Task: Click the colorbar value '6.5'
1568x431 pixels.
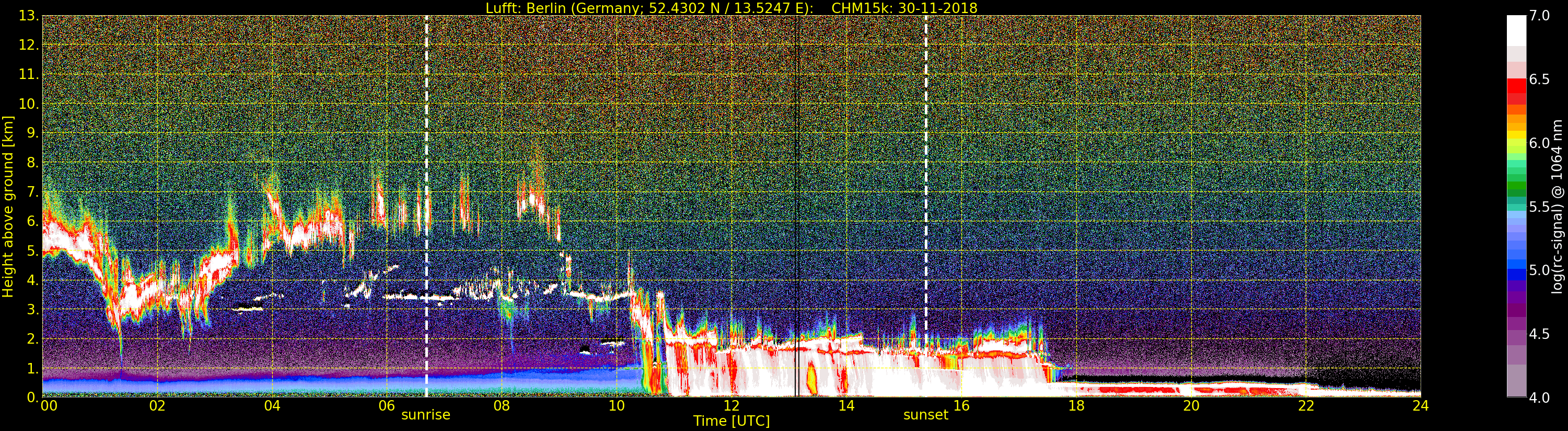Action: (x=1539, y=80)
